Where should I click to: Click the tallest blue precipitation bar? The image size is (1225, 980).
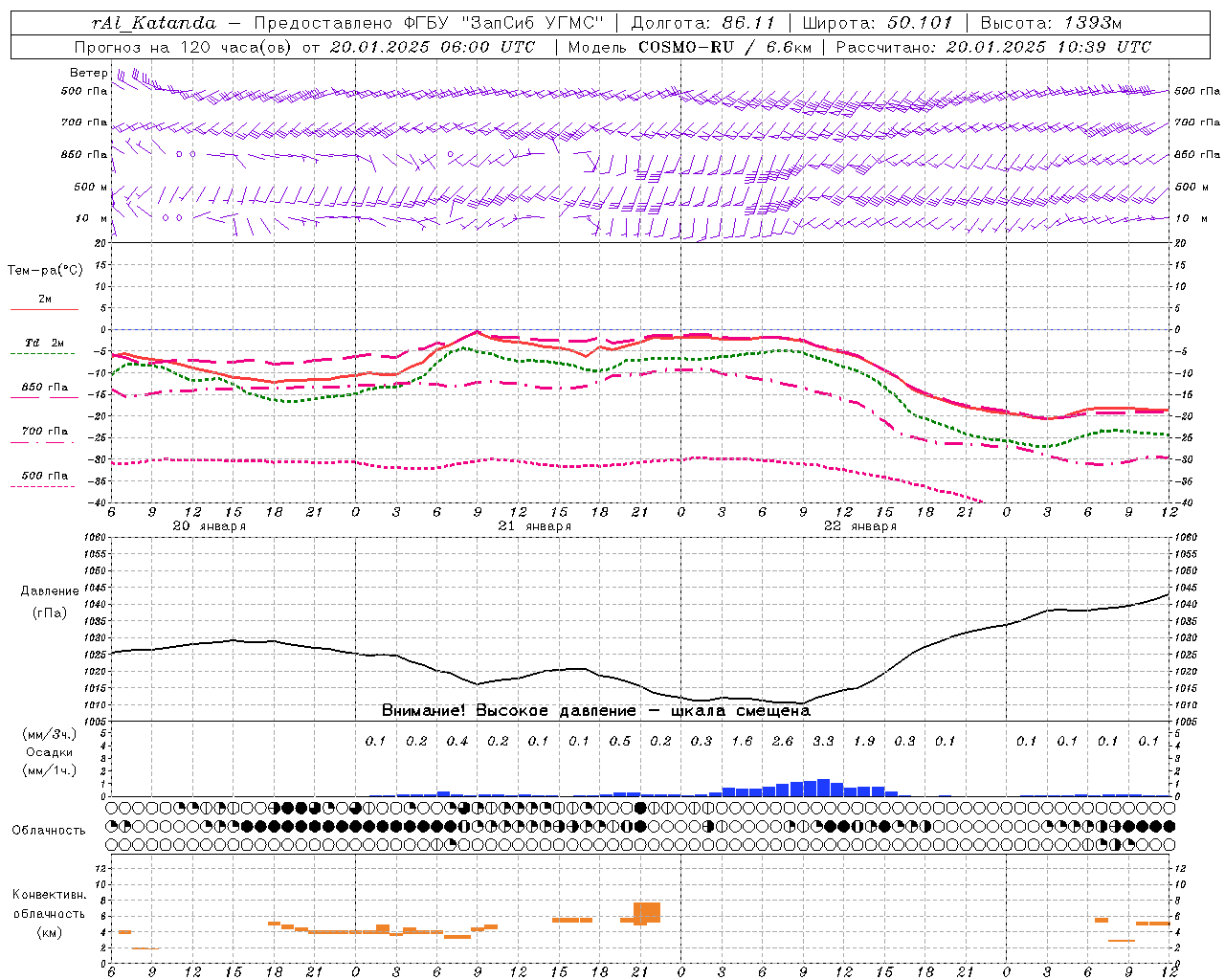pyautogui.click(x=823, y=788)
